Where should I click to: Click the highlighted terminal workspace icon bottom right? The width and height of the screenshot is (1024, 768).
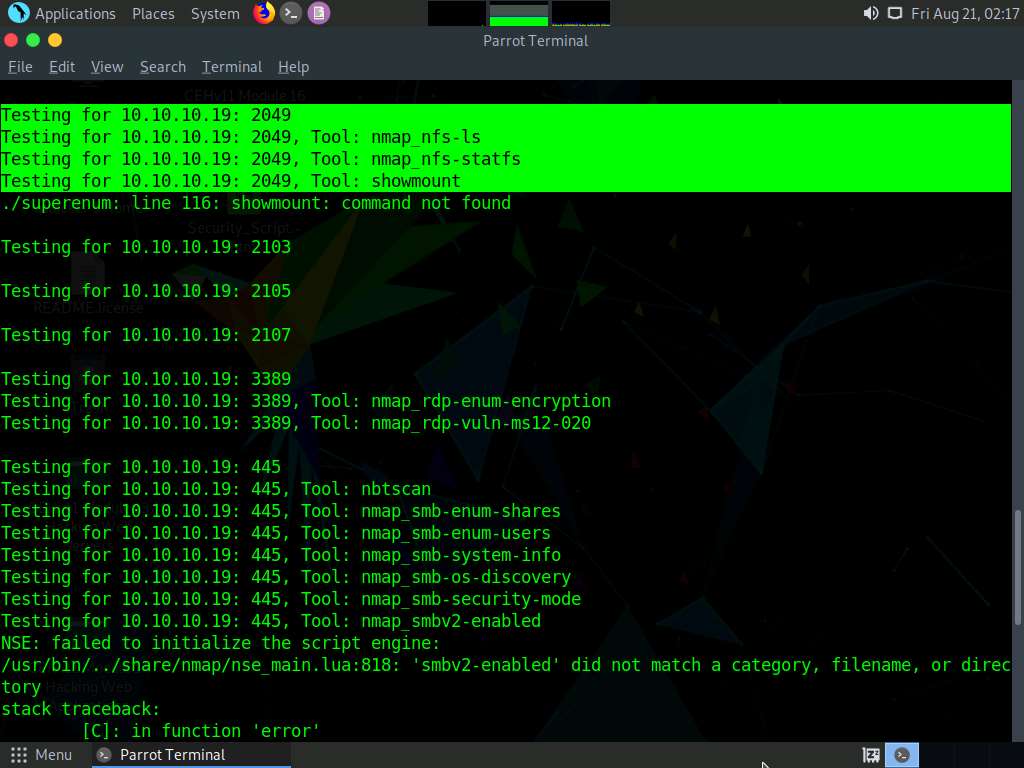click(902, 755)
